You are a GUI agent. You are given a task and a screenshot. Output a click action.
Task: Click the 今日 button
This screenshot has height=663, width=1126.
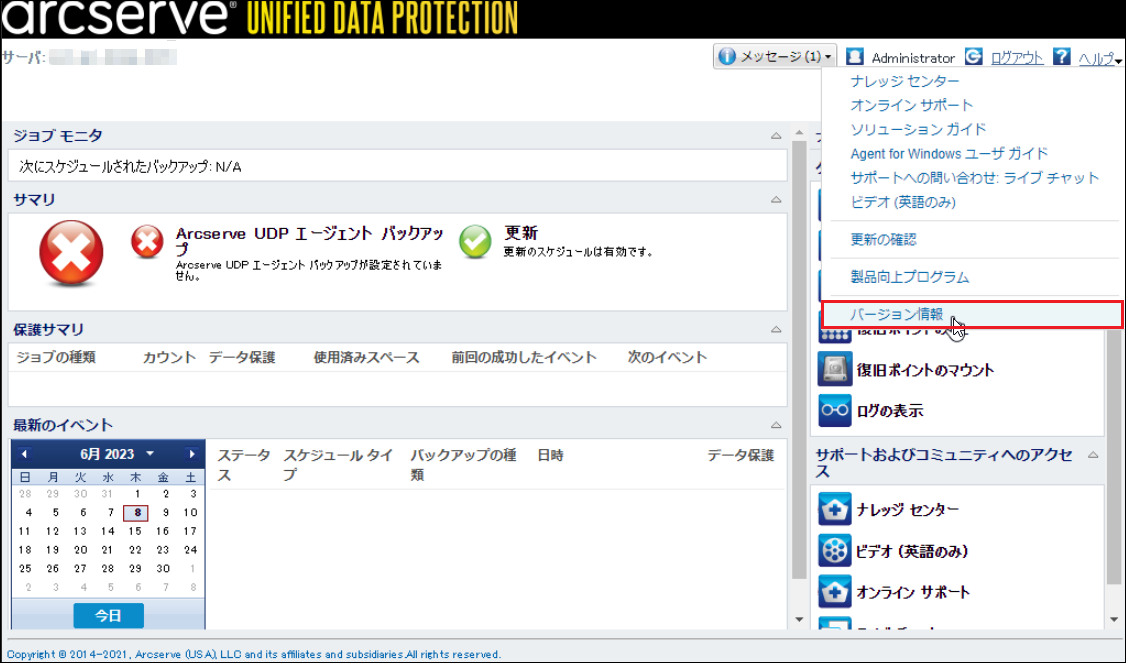pyautogui.click(x=108, y=616)
